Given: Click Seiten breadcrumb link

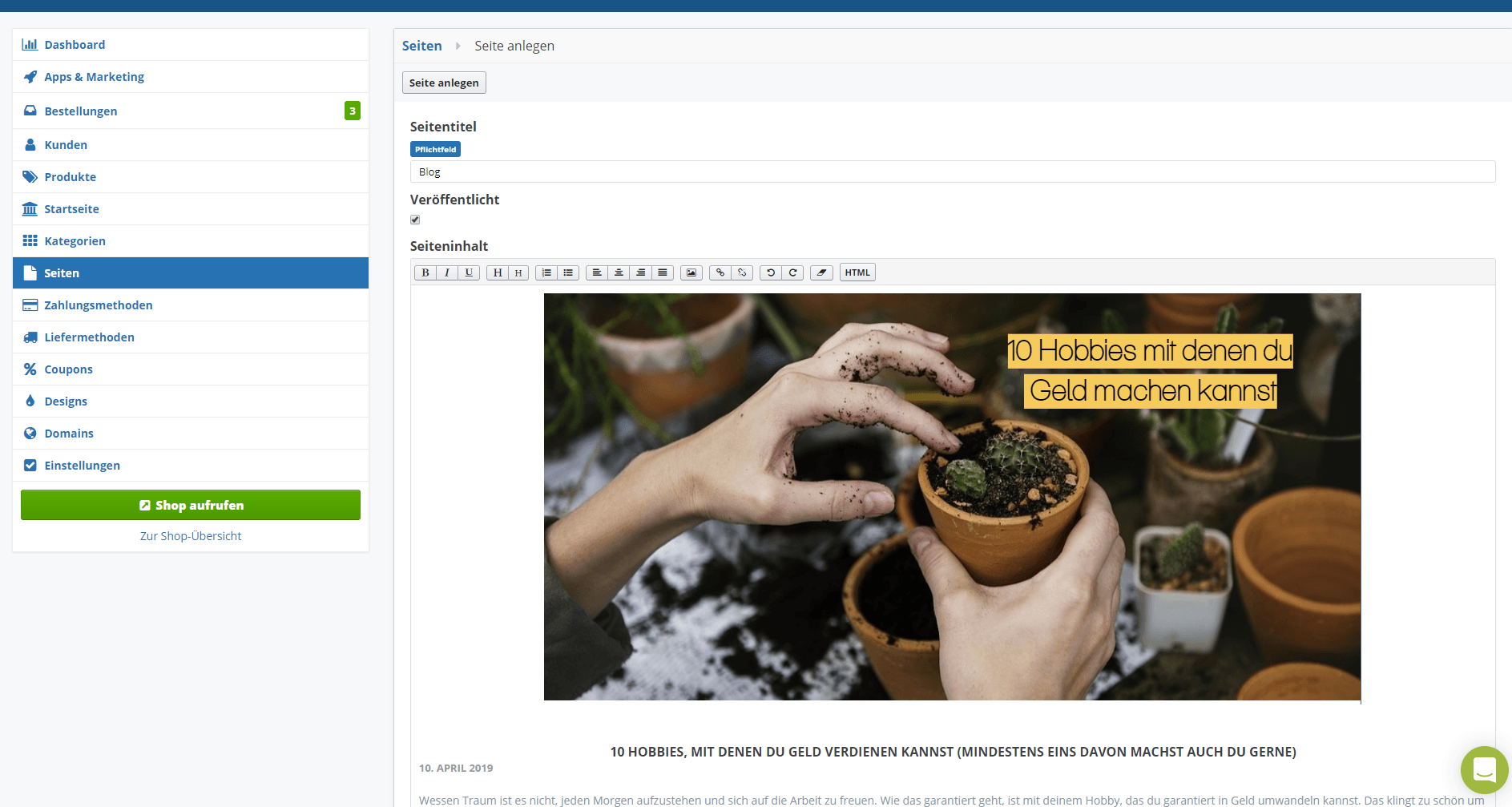Looking at the screenshot, I should [x=421, y=46].
